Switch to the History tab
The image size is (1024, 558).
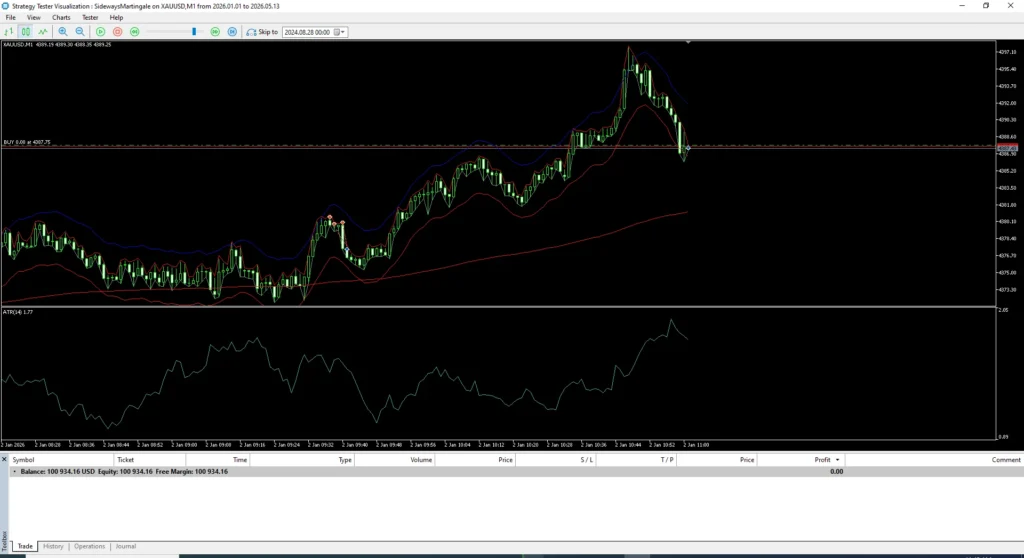53,546
